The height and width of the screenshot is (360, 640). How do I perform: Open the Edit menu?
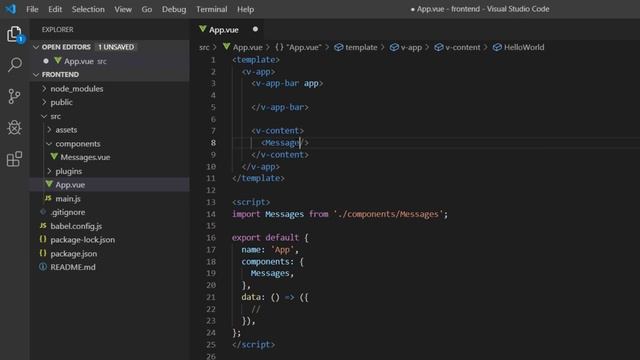[55, 9]
